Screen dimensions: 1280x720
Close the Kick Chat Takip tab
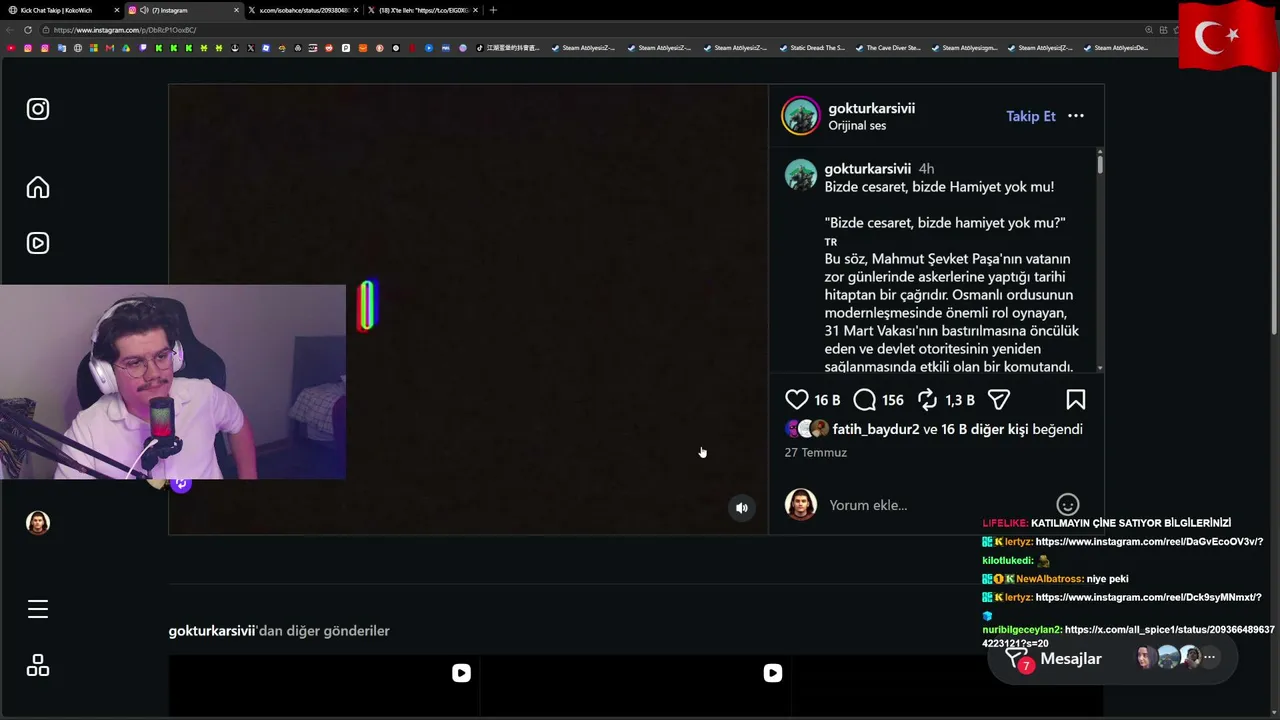coord(117,10)
